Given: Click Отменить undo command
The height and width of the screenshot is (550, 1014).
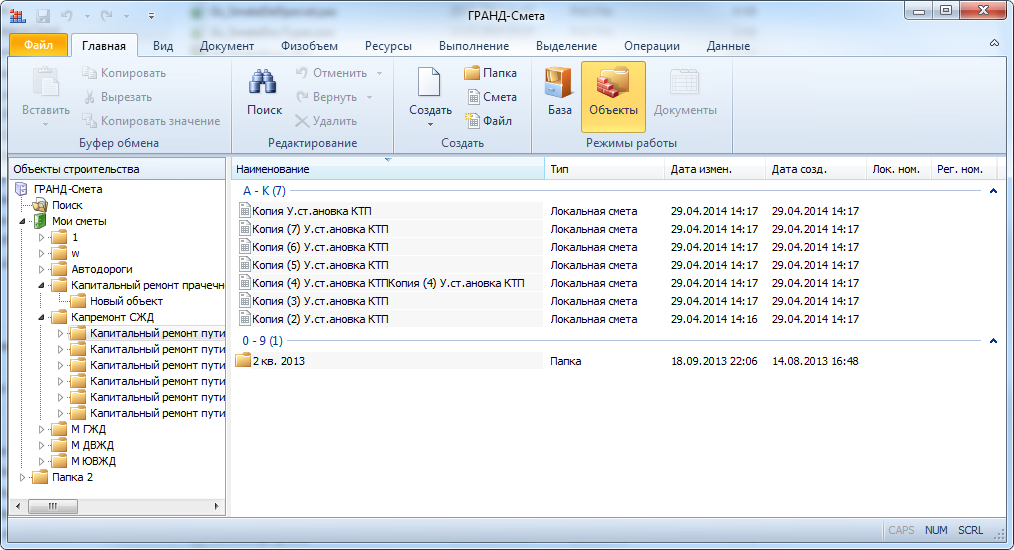Looking at the screenshot, I should coord(332,73).
